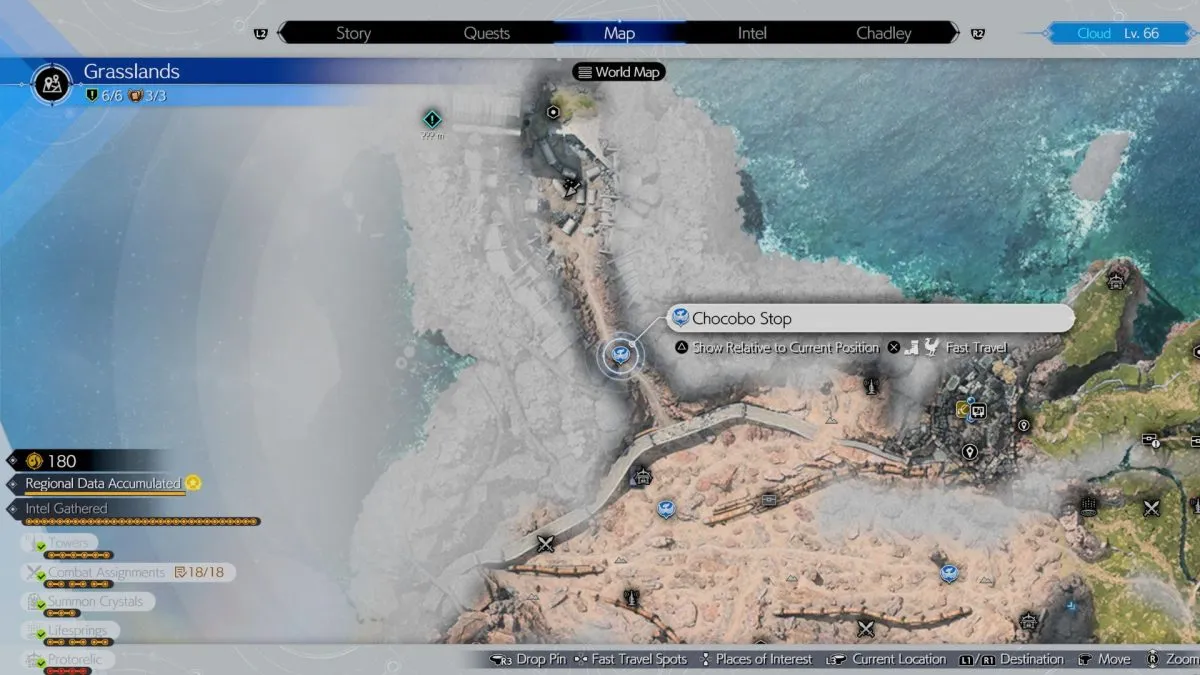
Task: Select the tower icon below the tooltip
Action: (x=872, y=385)
